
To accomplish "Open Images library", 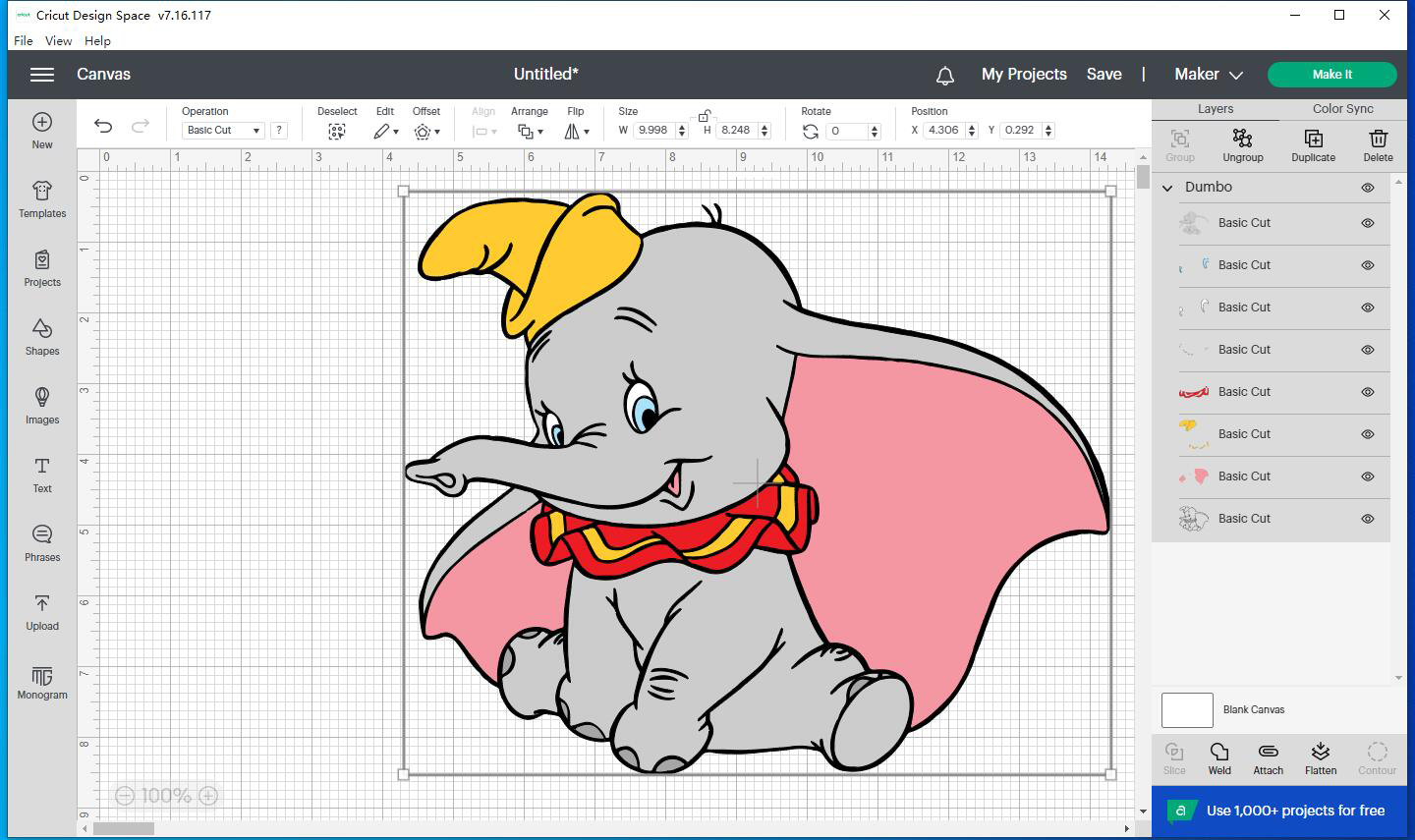I will pyautogui.click(x=42, y=406).
